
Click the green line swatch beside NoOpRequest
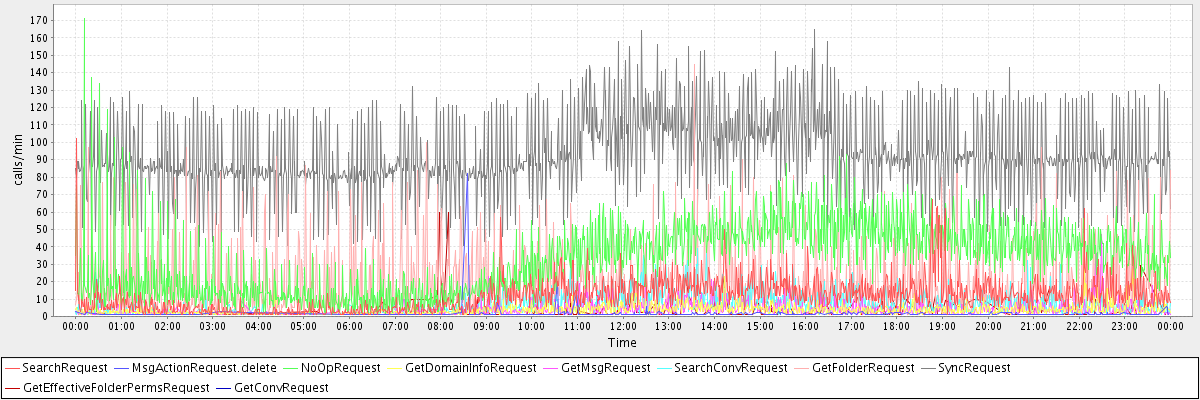tap(290, 368)
